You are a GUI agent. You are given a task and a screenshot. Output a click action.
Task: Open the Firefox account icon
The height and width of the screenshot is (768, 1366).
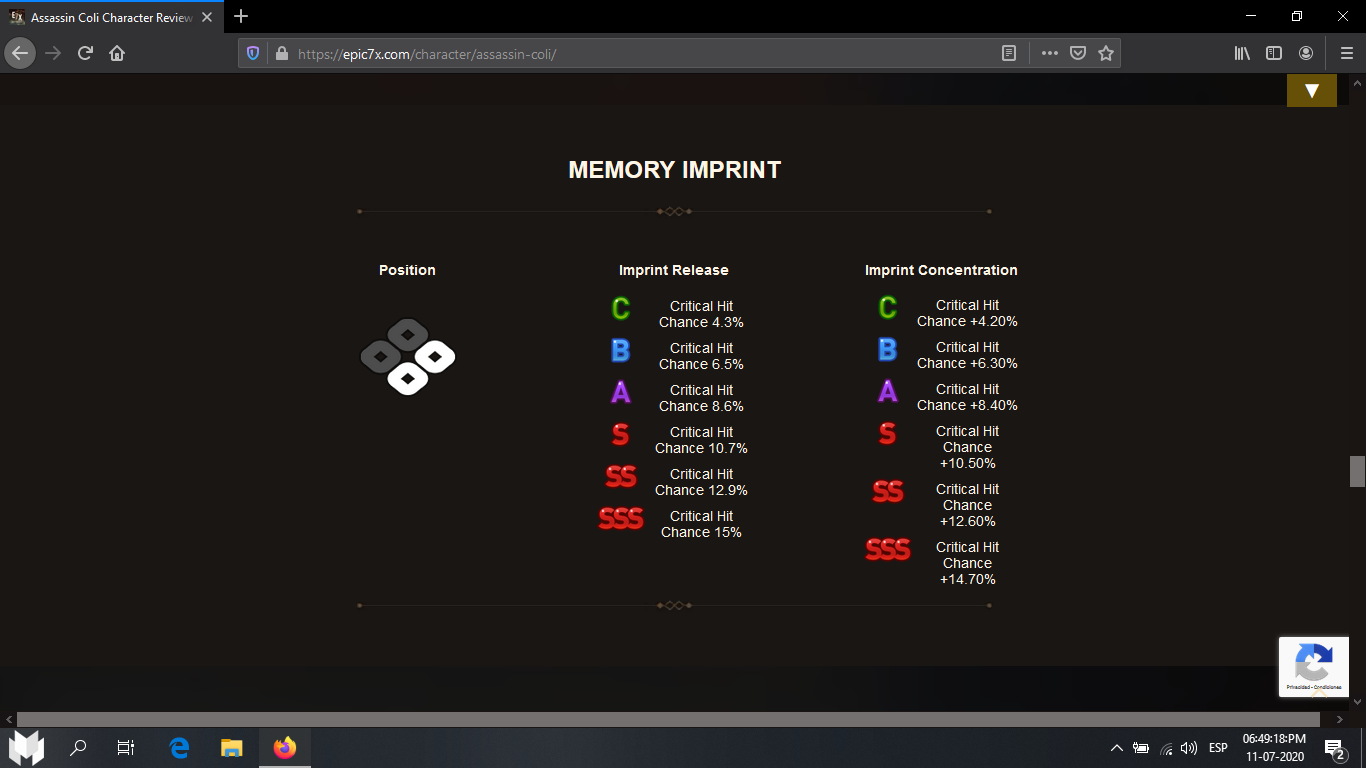tap(1306, 54)
